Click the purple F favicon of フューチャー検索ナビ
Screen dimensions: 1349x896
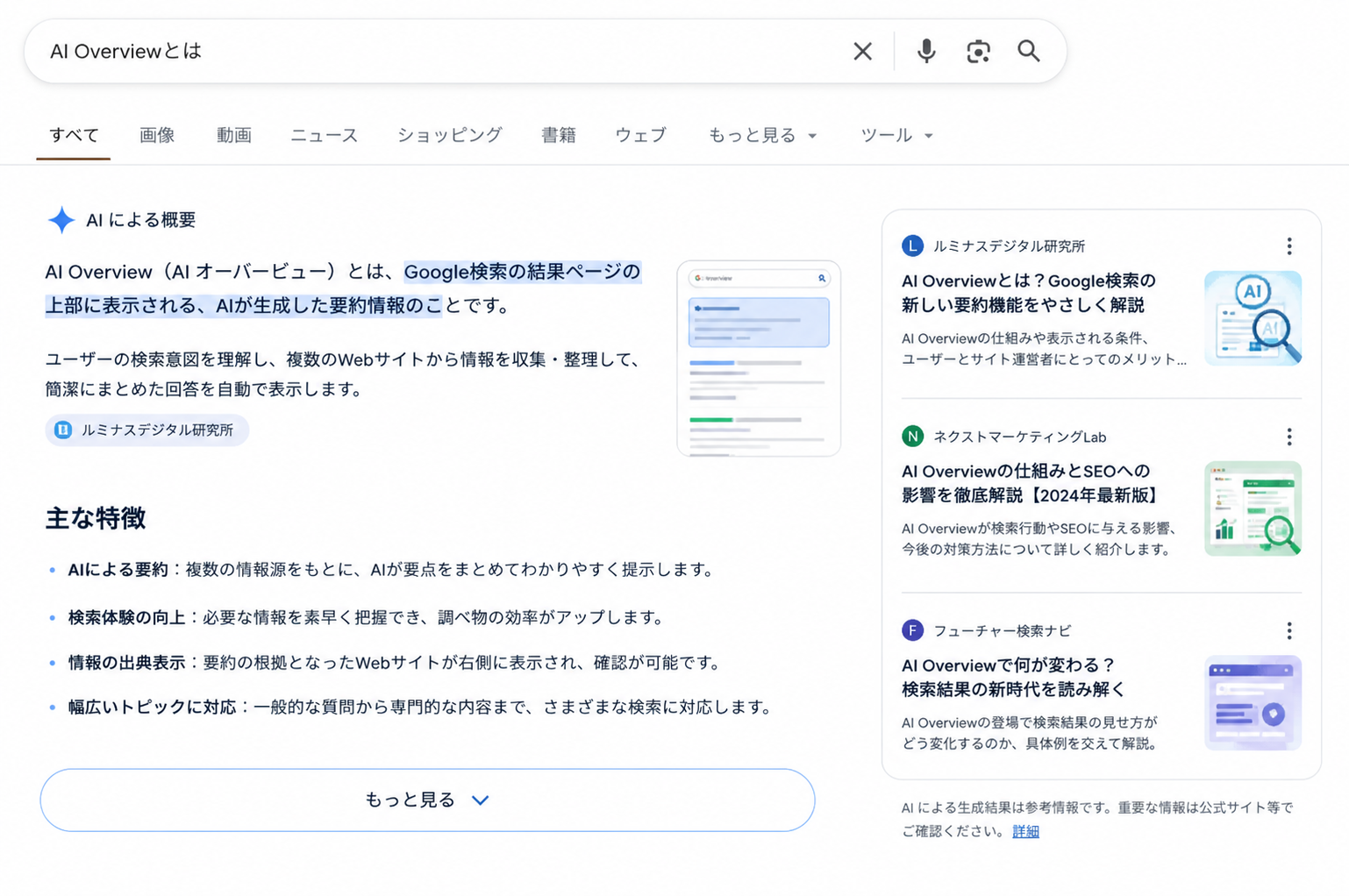click(x=912, y=630)
